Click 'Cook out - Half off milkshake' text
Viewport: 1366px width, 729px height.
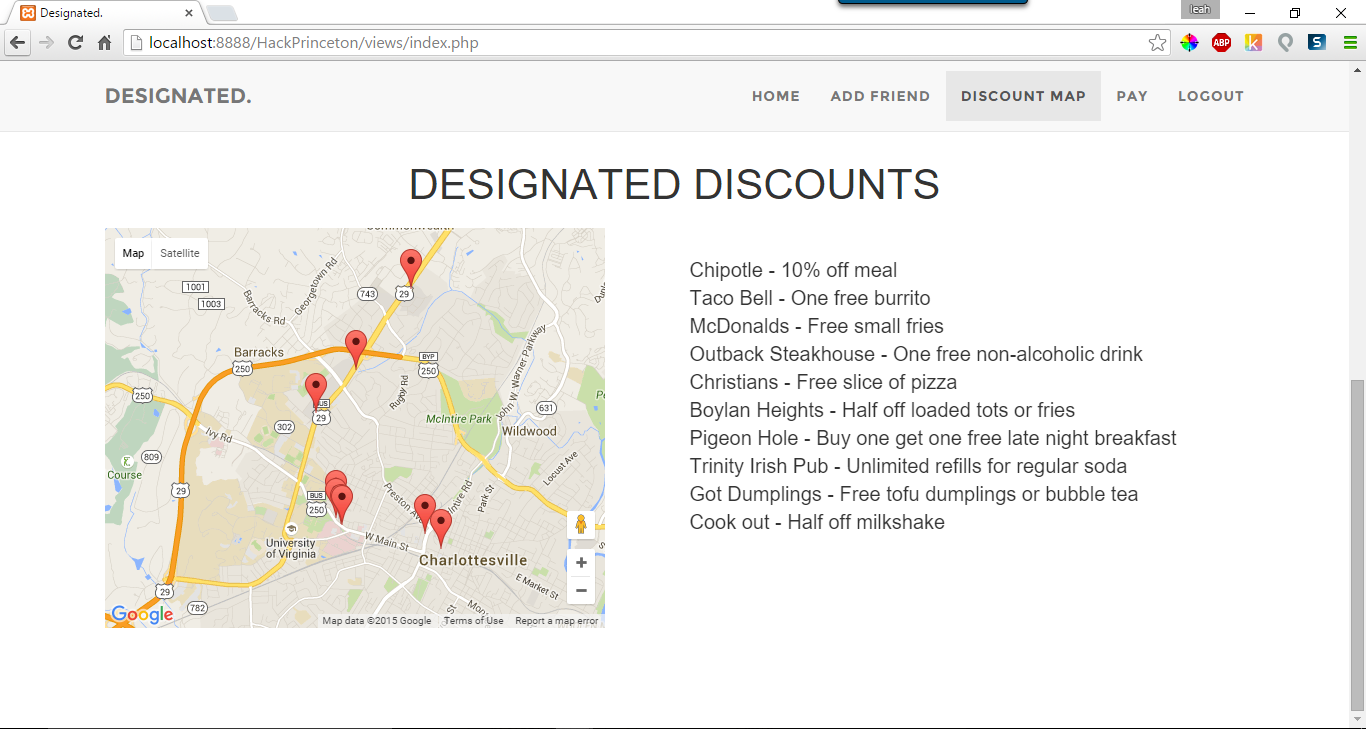pyautogui.click(x=817, y=522)
